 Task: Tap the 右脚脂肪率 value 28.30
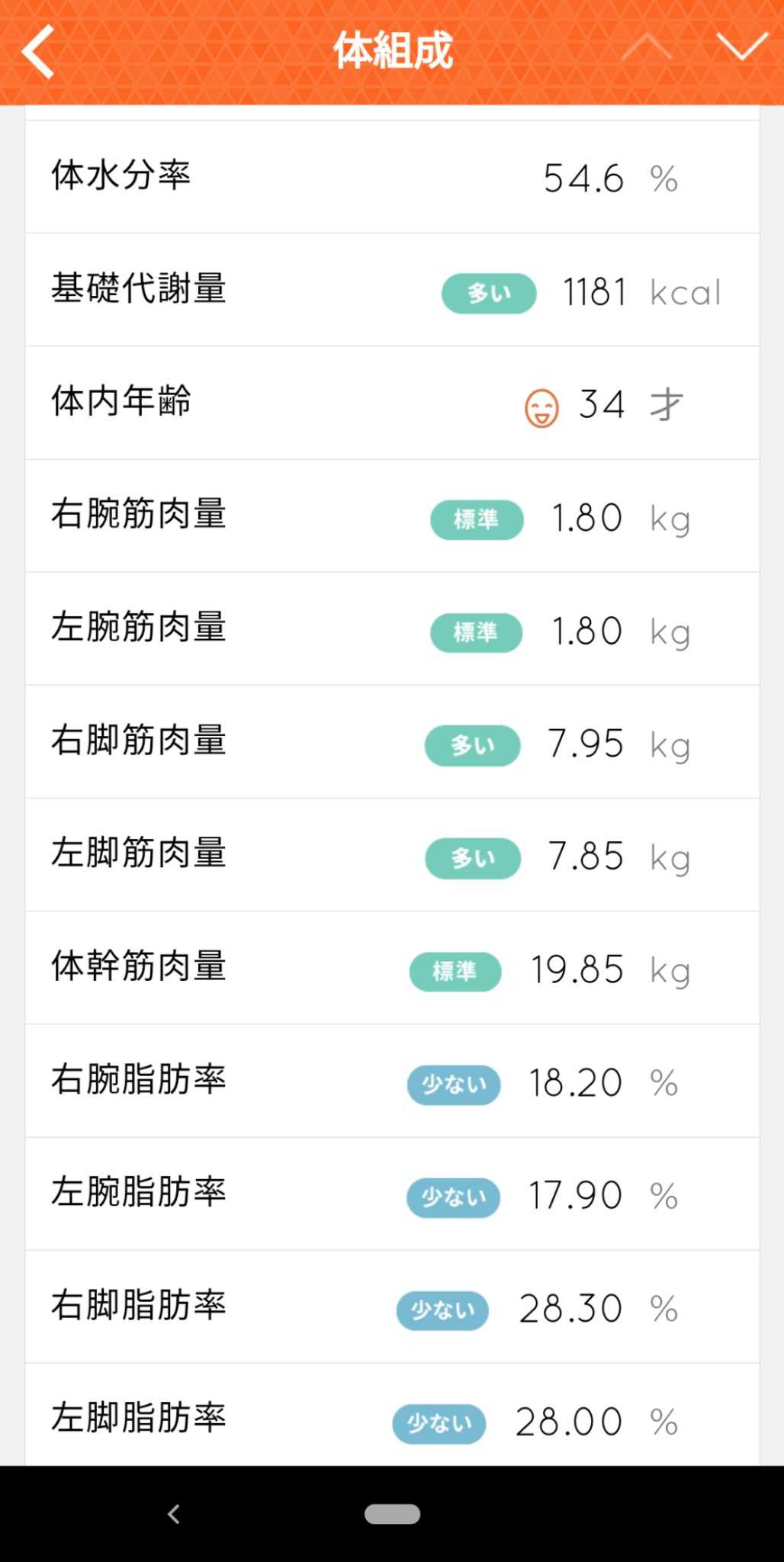tap(570, 1309)
